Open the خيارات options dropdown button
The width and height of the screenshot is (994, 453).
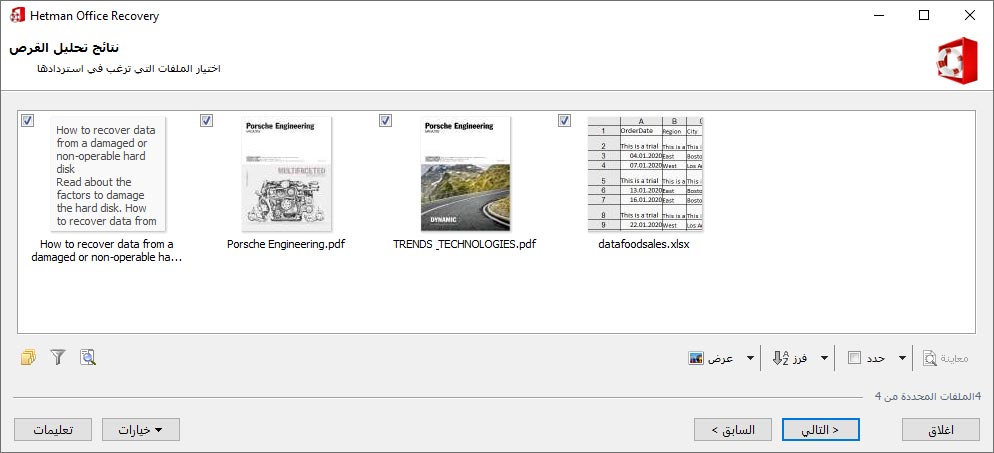[141, 430]
